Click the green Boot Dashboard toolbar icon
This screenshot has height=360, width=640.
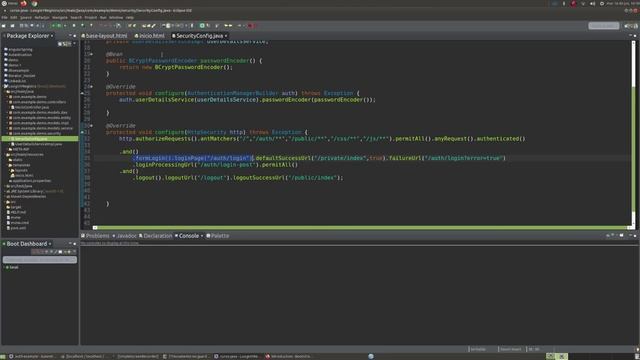pos(202,26)
